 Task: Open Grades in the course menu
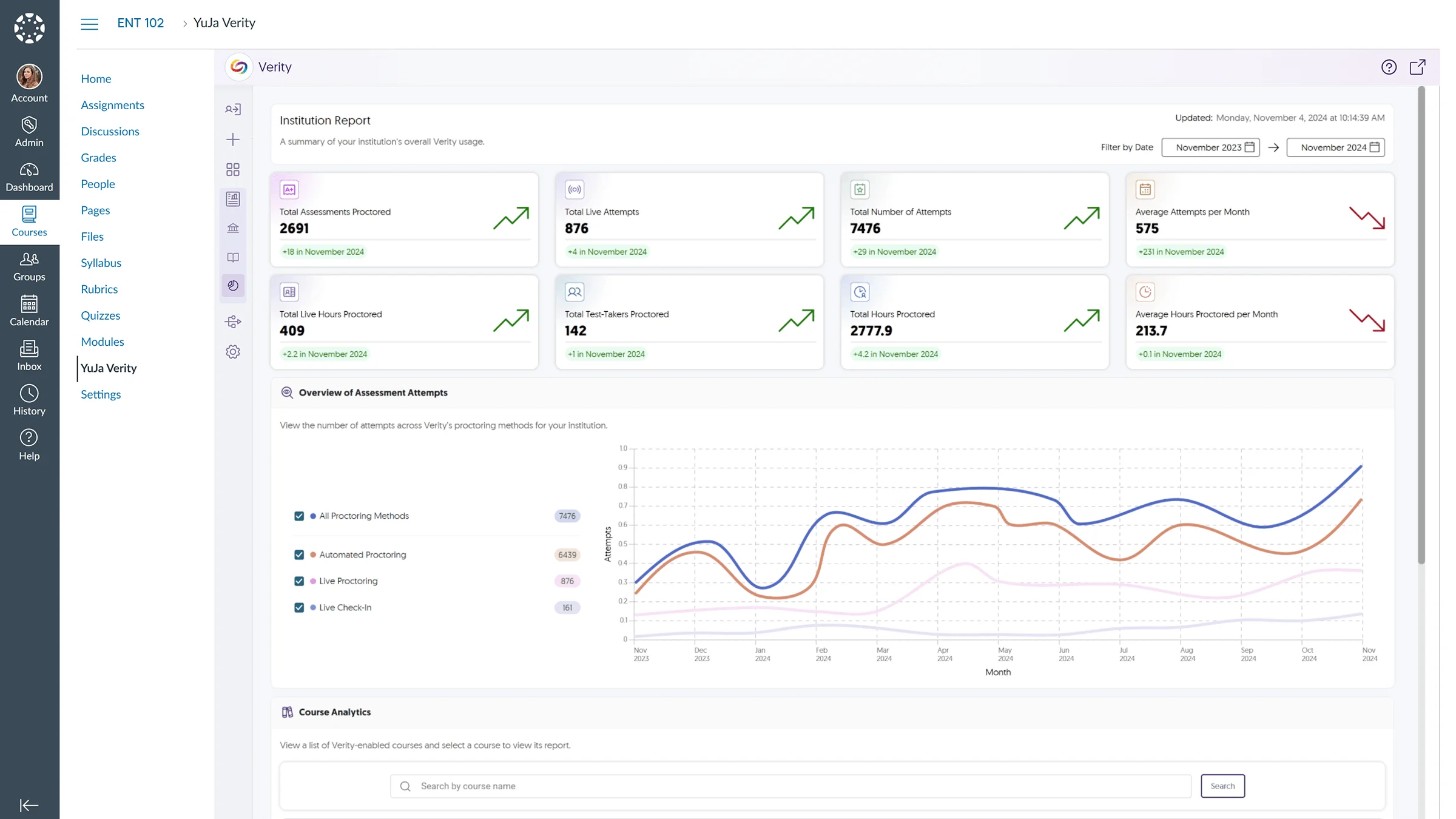point(98,158)
